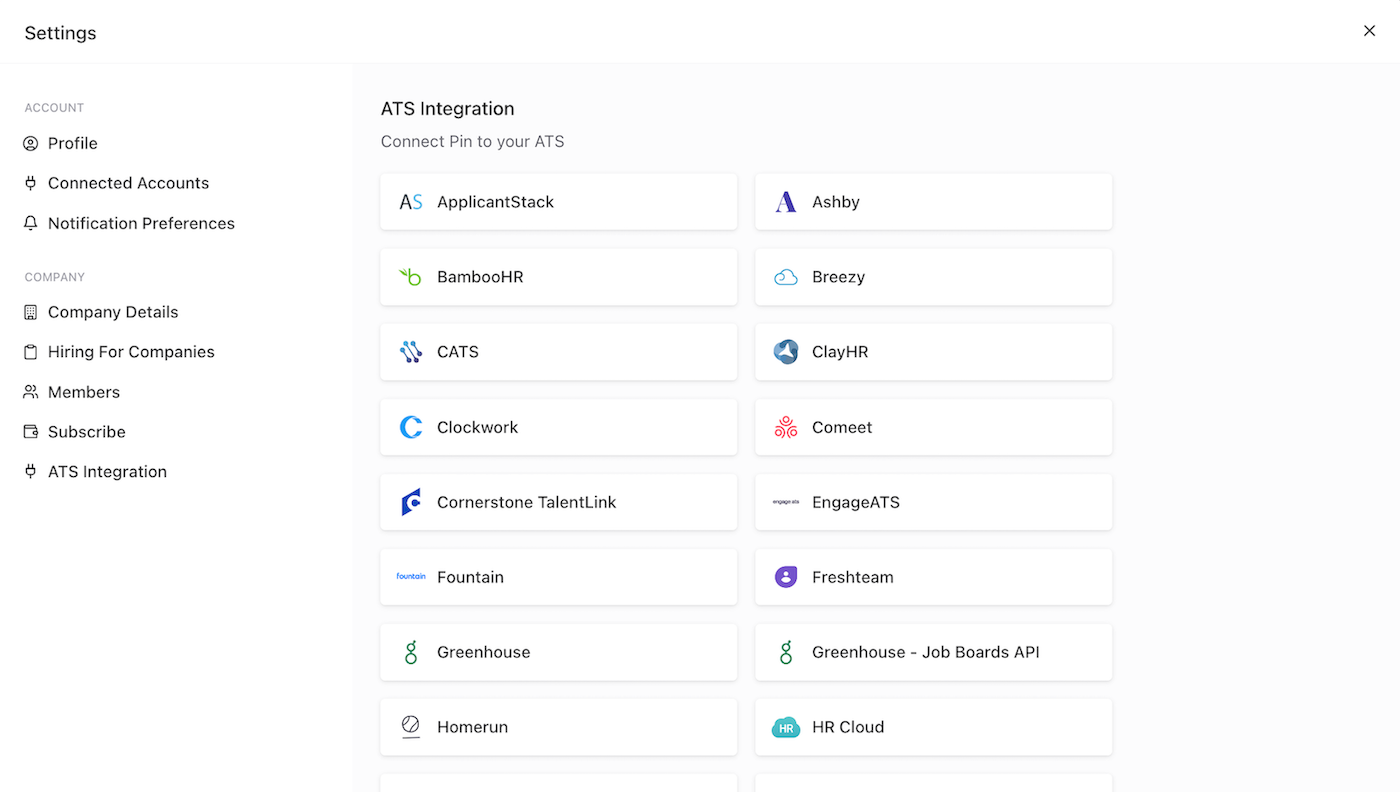This screenshot has width=1400, height=792.
Task: Connect the ApplicantStack integration card
Action: coord(559,202)
